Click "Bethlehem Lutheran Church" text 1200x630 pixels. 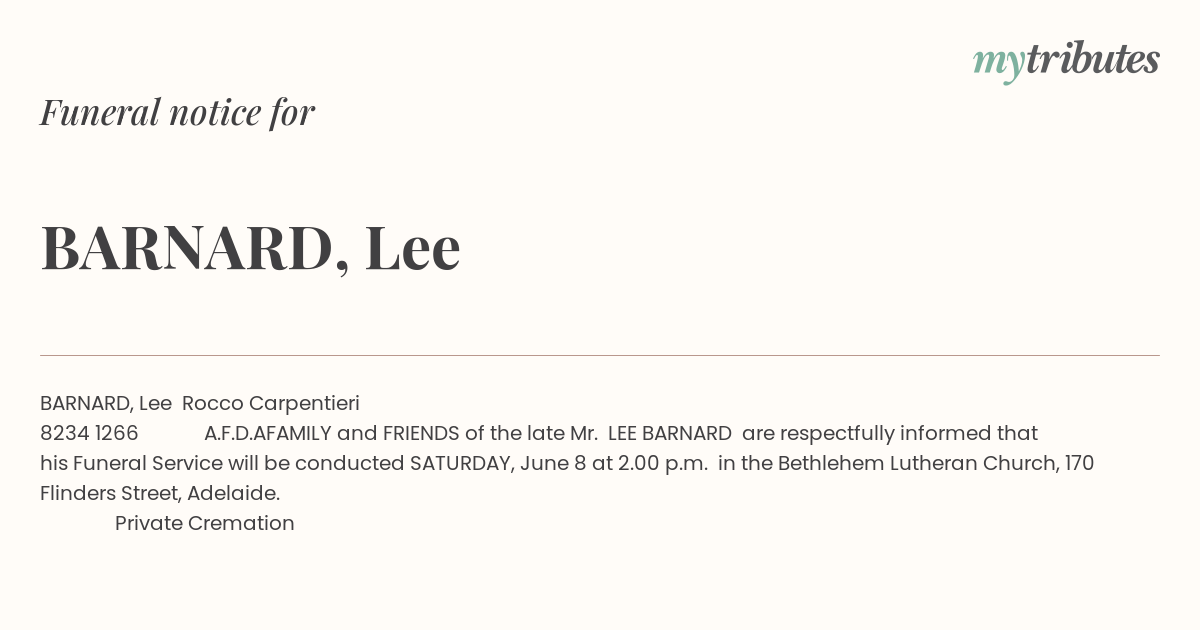pos(919,464)
